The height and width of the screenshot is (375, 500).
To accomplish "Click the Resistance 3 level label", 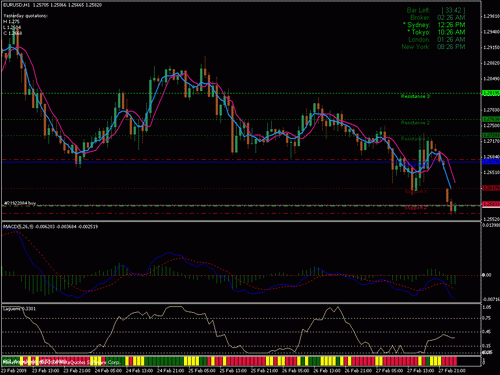I will click(x=415, y=96).
